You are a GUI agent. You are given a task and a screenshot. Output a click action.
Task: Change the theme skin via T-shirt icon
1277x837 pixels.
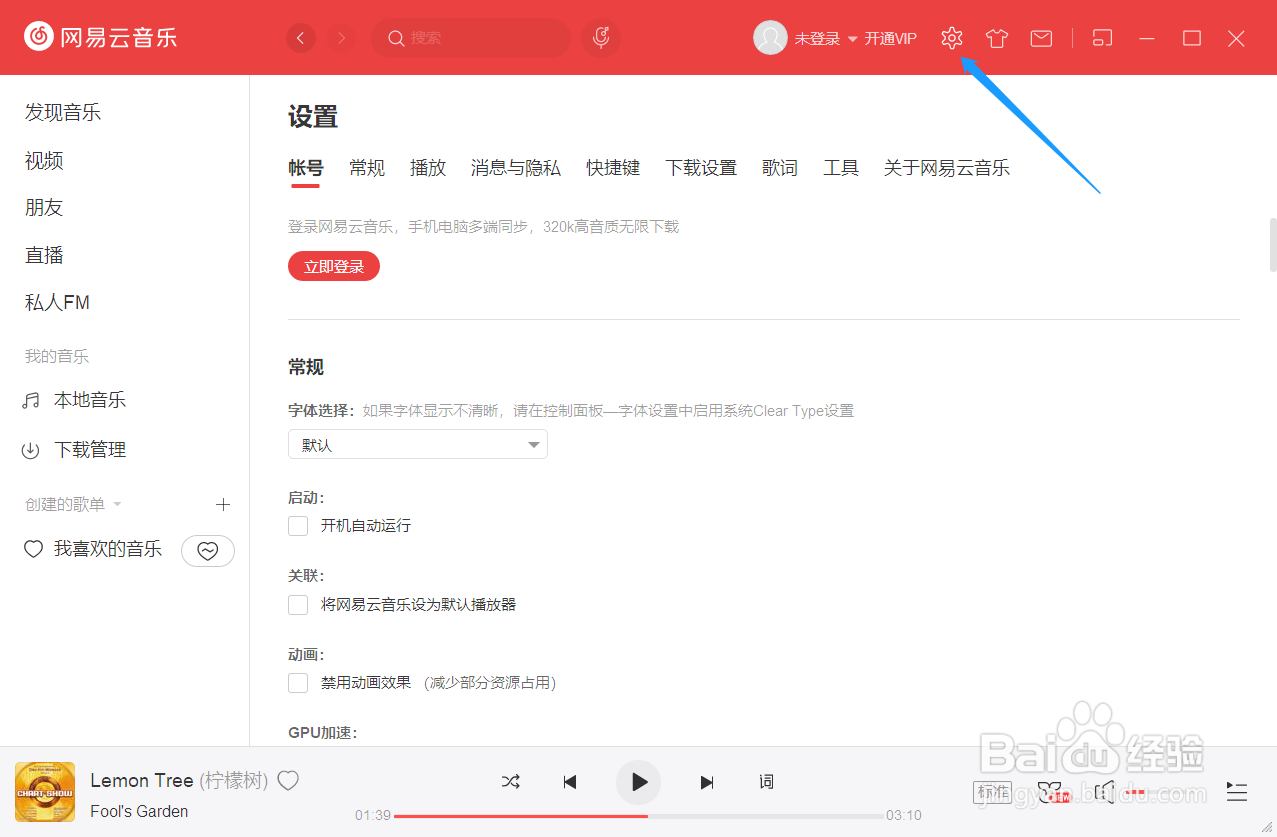[996, 37]
